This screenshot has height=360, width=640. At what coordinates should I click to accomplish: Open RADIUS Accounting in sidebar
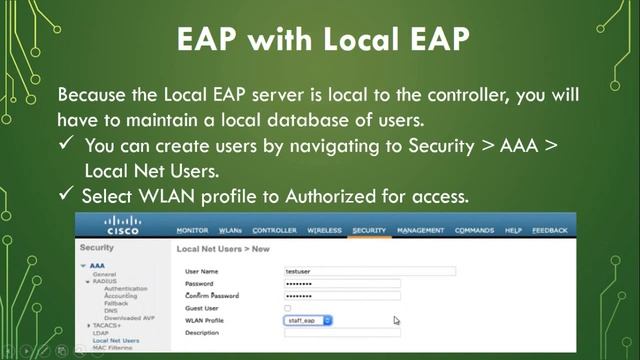(x=121, y=296)
